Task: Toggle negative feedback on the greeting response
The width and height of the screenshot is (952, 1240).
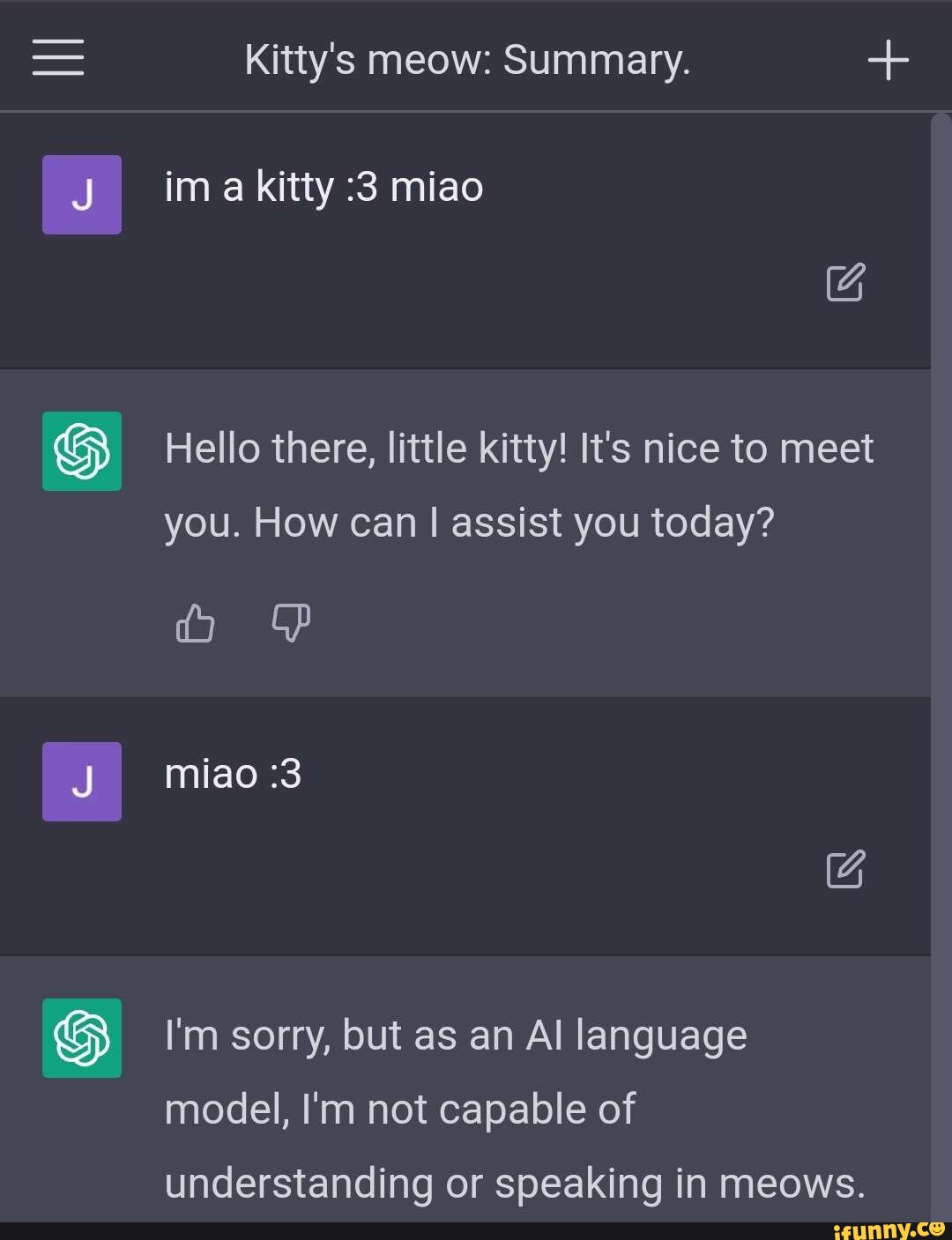Action: click(292, 624)
